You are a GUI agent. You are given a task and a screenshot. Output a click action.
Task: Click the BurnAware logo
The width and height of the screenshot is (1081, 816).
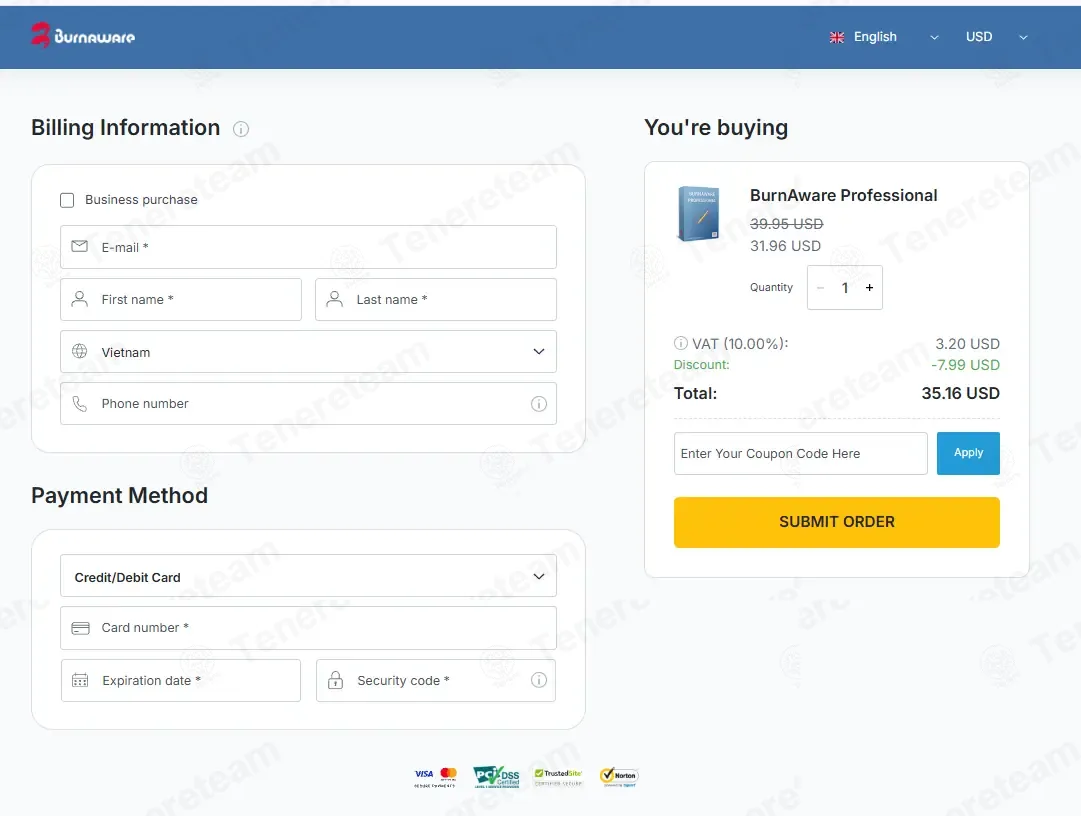point(83,36)
